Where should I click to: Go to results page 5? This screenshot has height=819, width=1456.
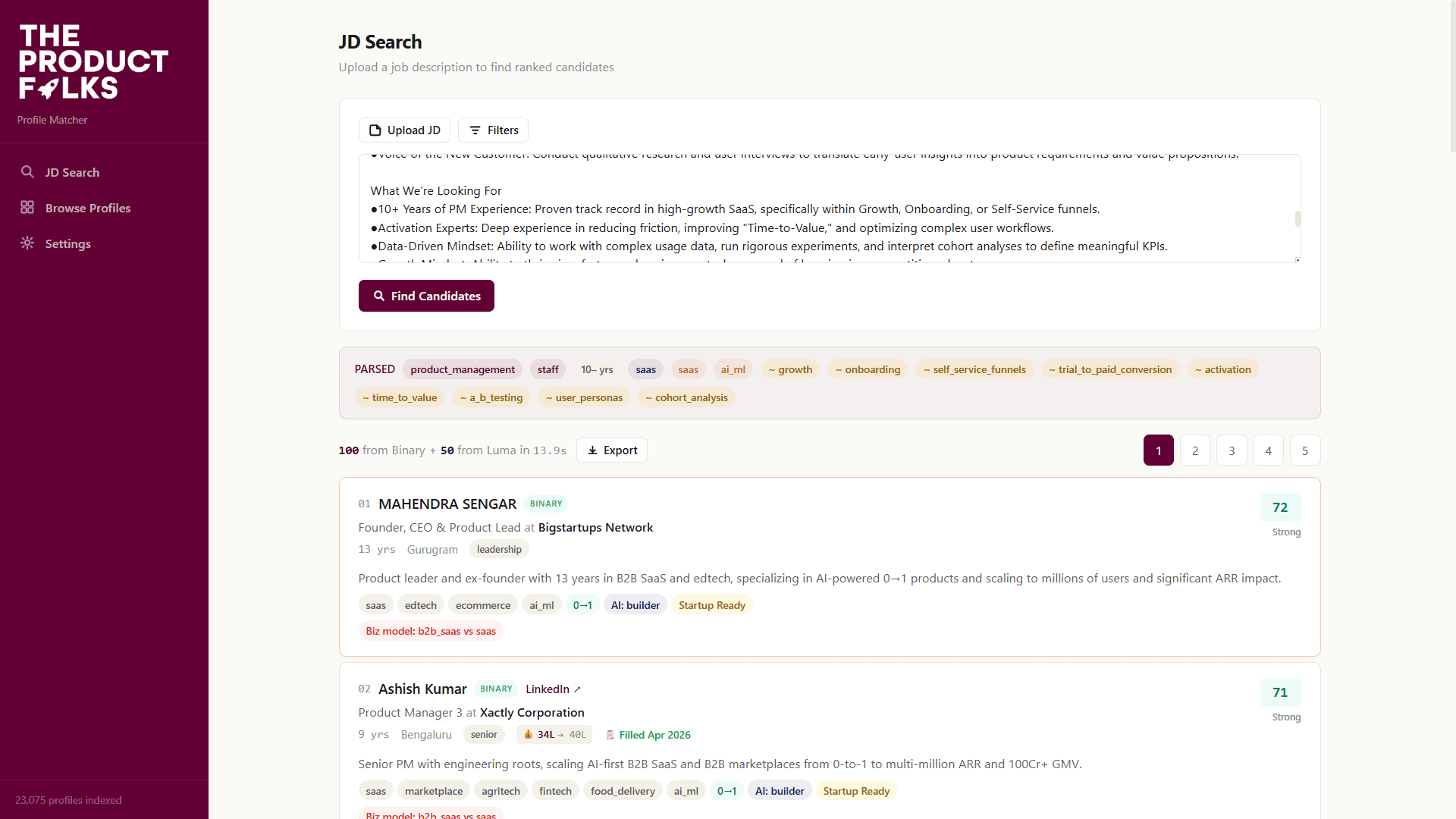pyautogui.click(x=1305, y=450)
